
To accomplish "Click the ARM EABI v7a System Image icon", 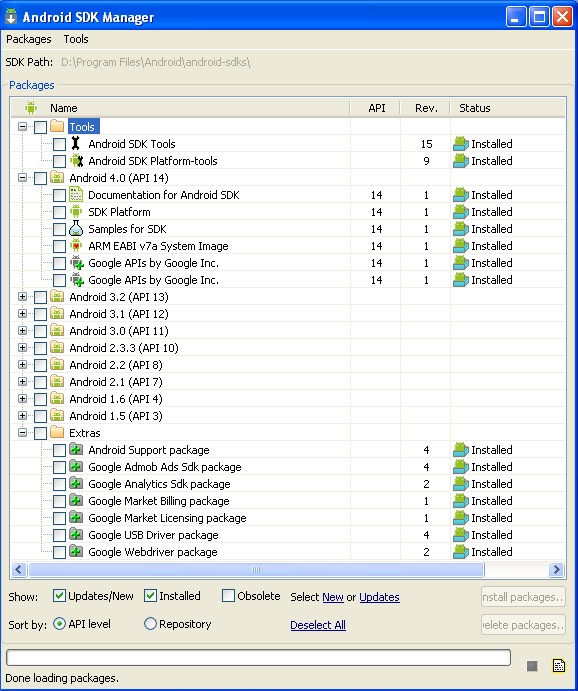I will coord(76,245).
